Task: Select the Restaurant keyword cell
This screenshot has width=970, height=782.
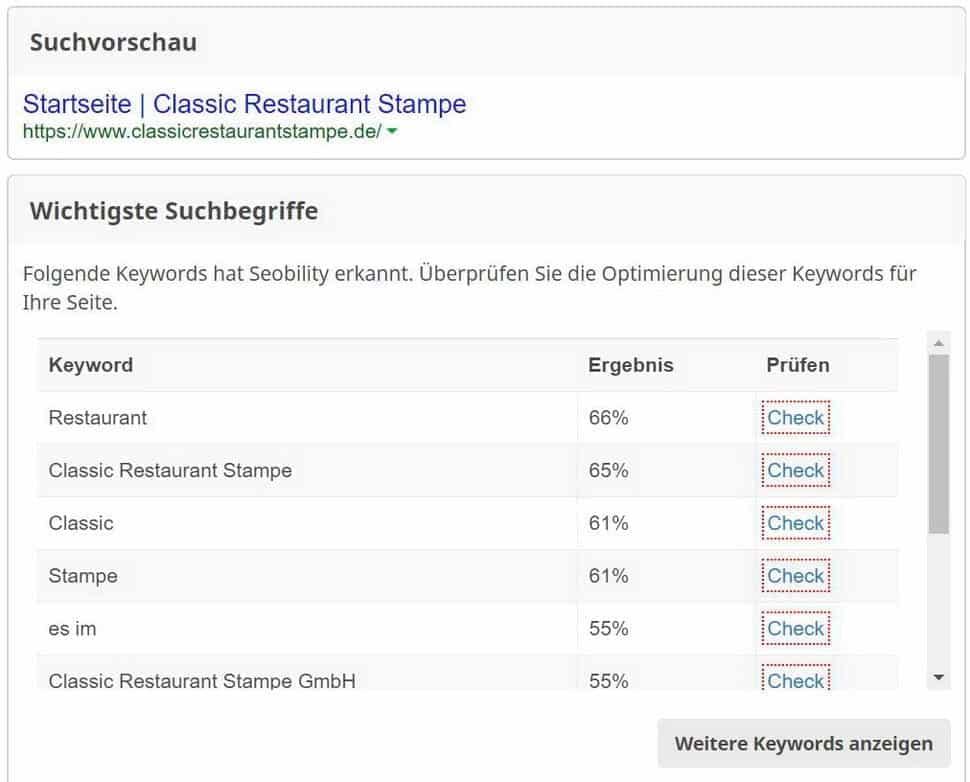Action: click(98, 418)
